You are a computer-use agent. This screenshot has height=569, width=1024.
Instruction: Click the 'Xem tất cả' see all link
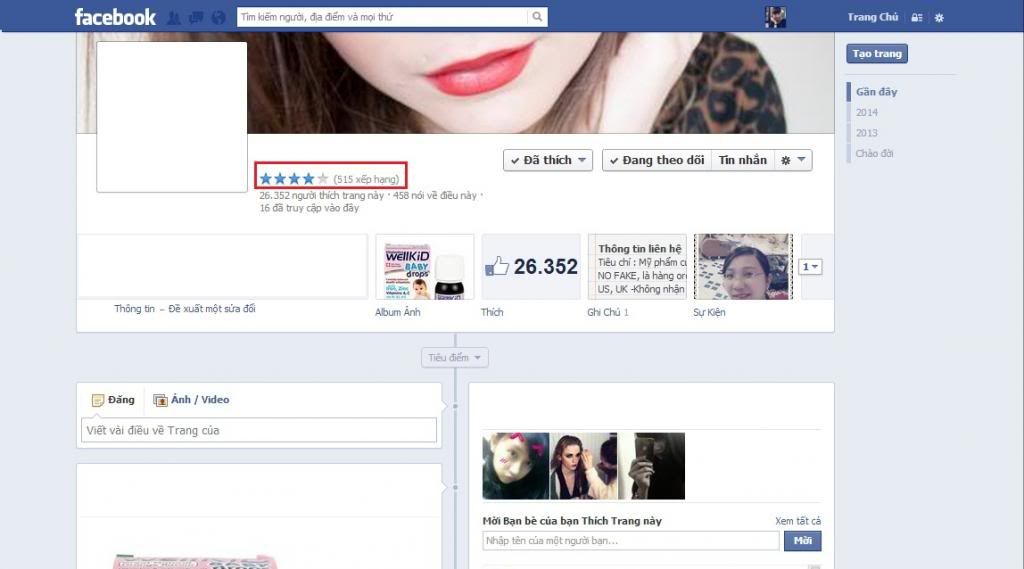click(797, 521)
